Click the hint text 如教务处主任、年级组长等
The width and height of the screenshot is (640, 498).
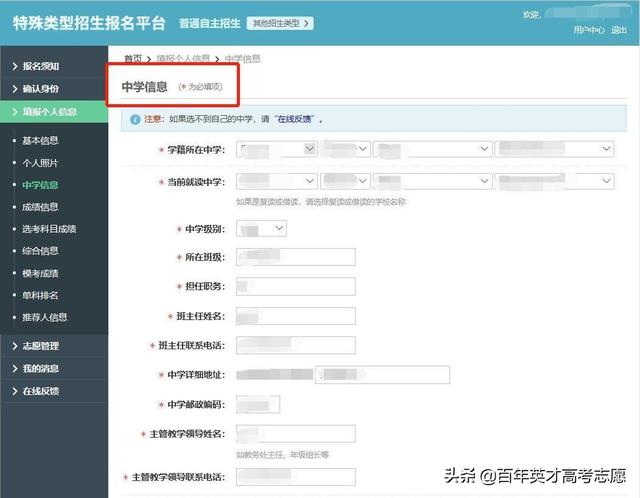[x=282, y=455]
